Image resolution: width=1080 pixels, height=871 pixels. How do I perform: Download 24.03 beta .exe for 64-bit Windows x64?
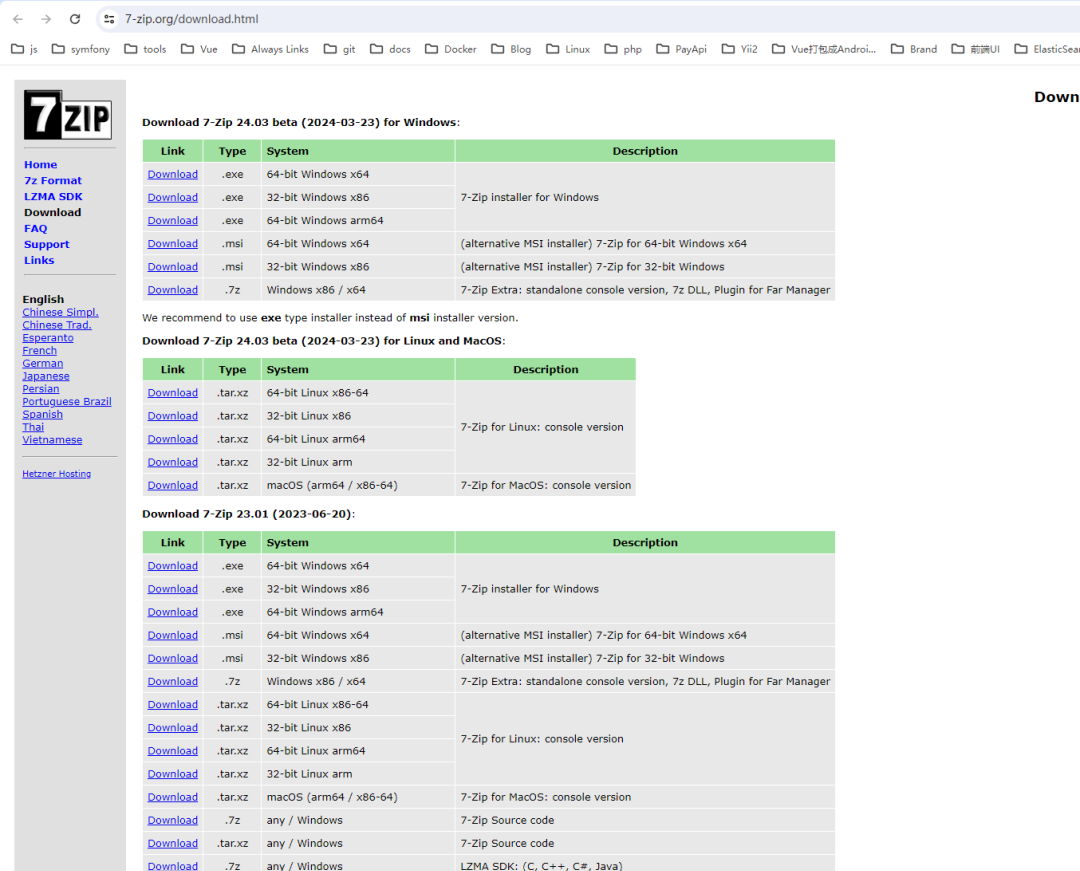tap(173, 174)
